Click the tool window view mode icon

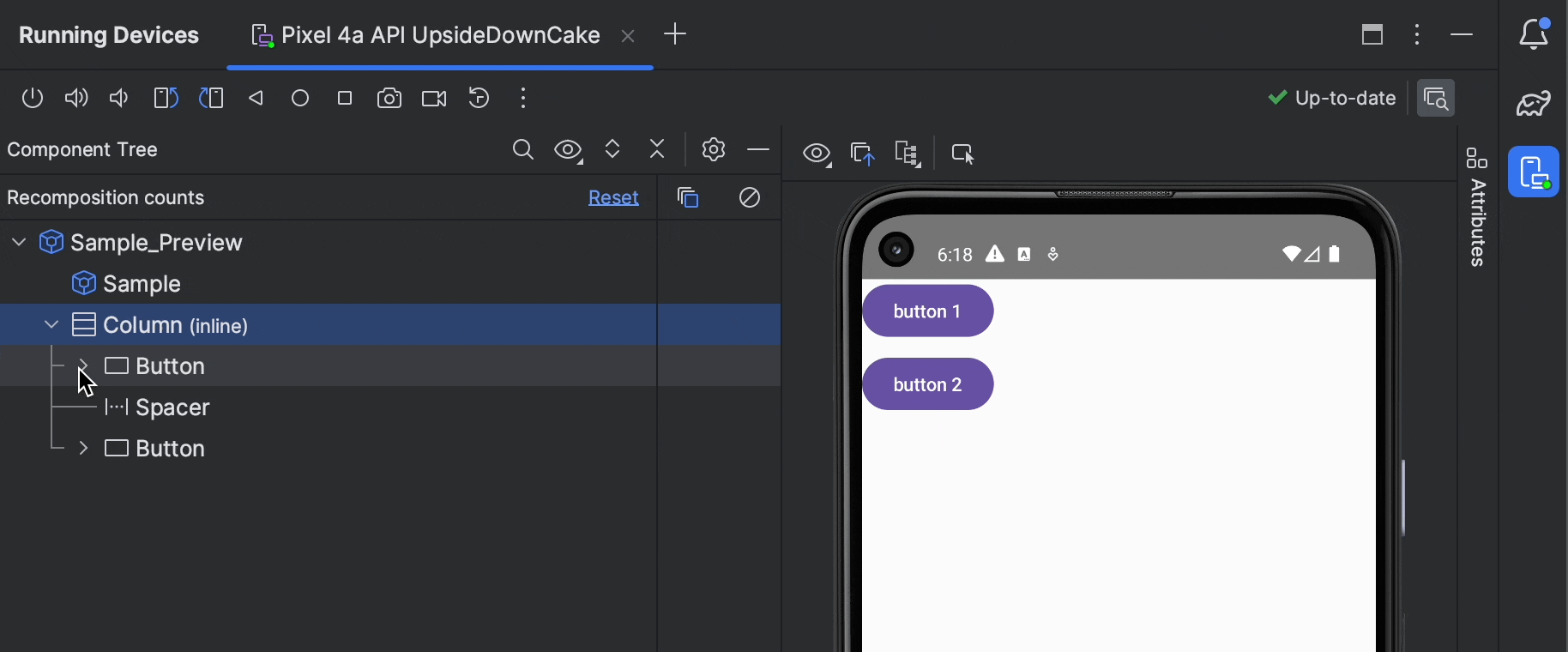(1372, 34)
